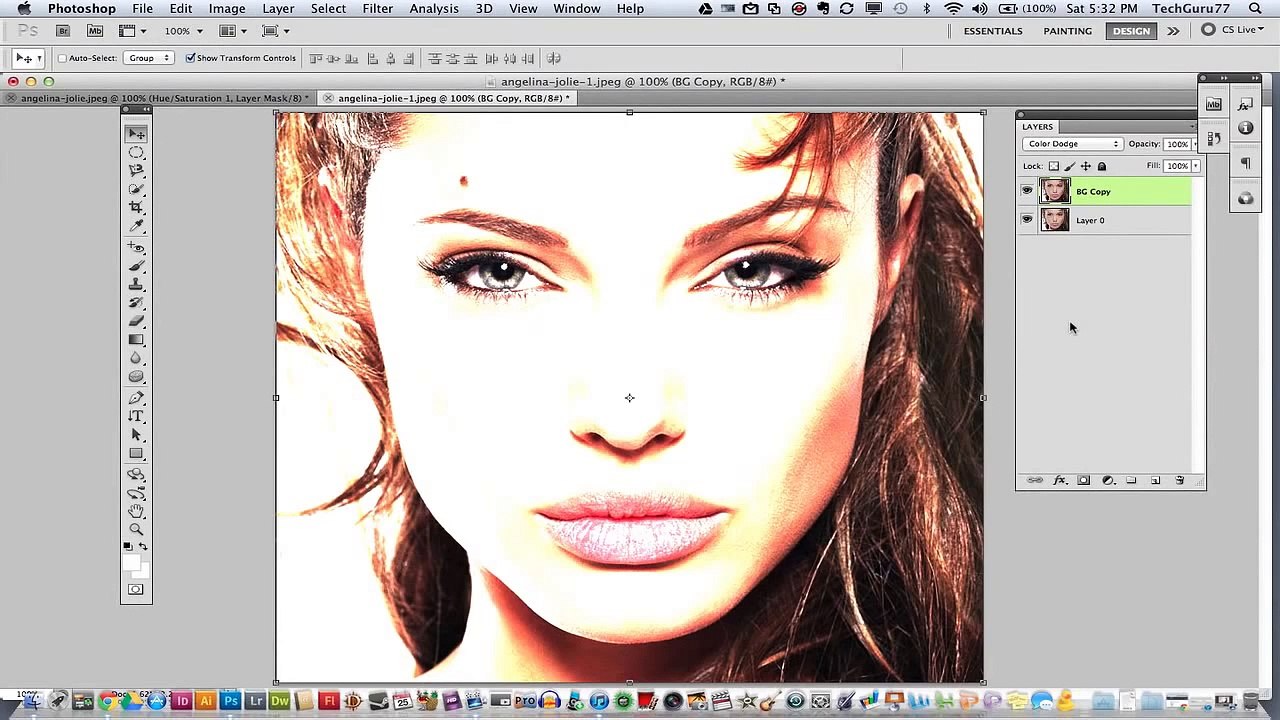Select the Rectangle shape tool
Image resolution: width=1280 pixels, height=720 pixels.
point(136,454)
